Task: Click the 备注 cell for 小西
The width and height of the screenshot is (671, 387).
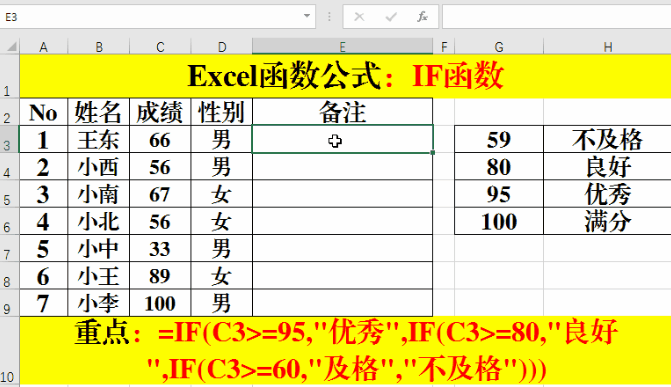Action: 342,167
